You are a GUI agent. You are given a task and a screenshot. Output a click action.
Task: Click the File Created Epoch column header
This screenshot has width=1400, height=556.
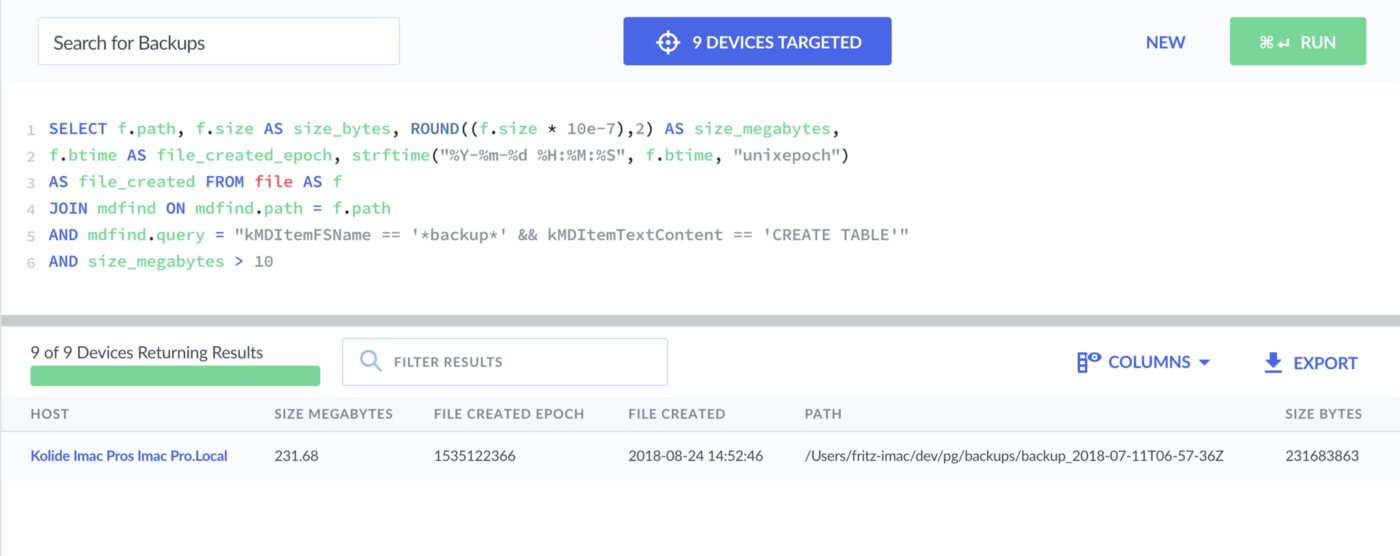[508, 414]
